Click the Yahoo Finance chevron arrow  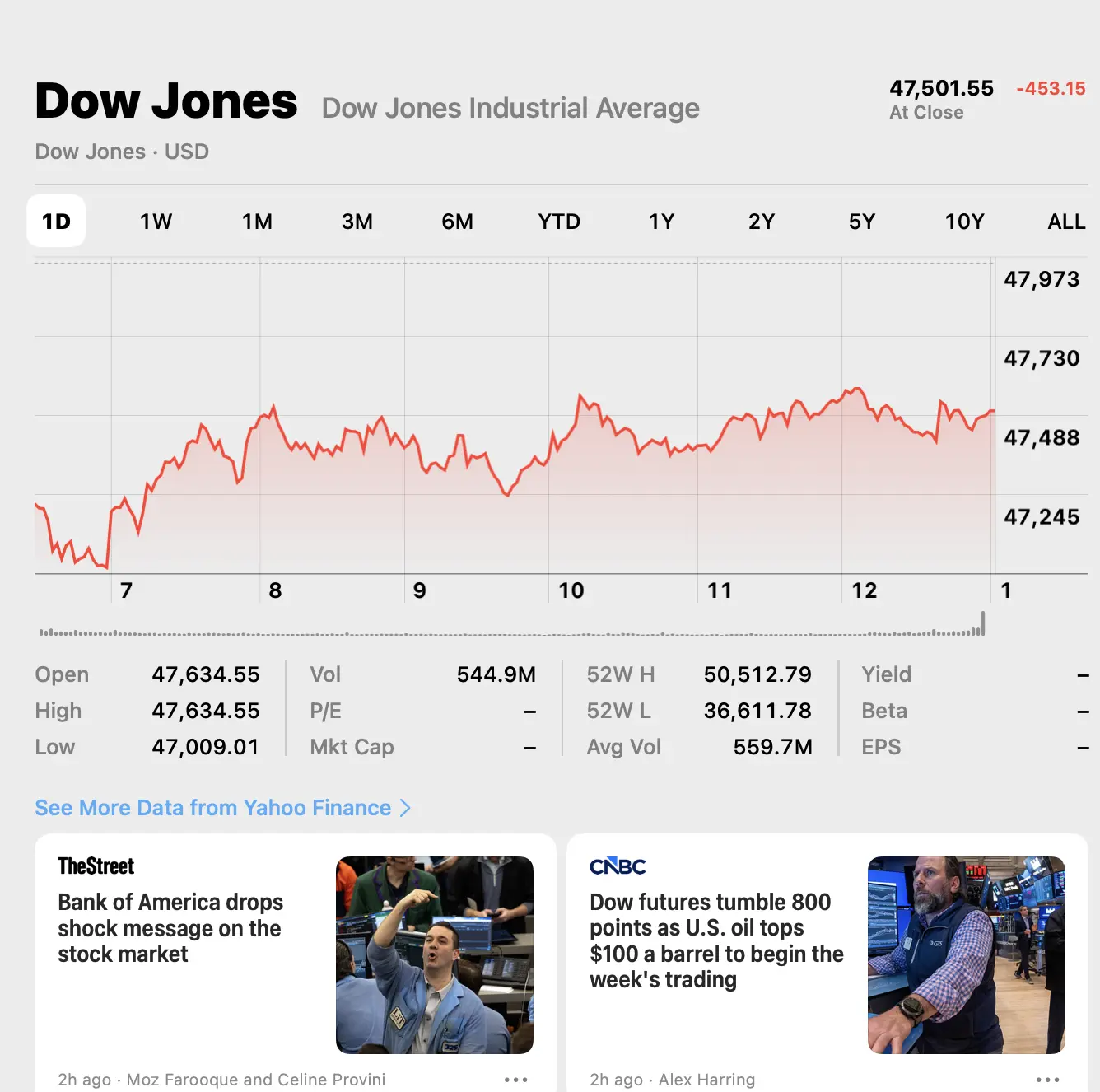click(405, 809)
